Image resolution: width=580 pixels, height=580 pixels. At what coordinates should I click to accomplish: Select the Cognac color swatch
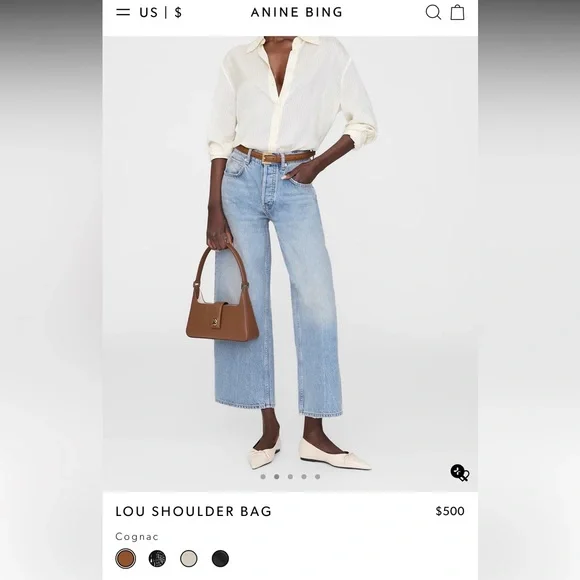(x=126, y=558)
